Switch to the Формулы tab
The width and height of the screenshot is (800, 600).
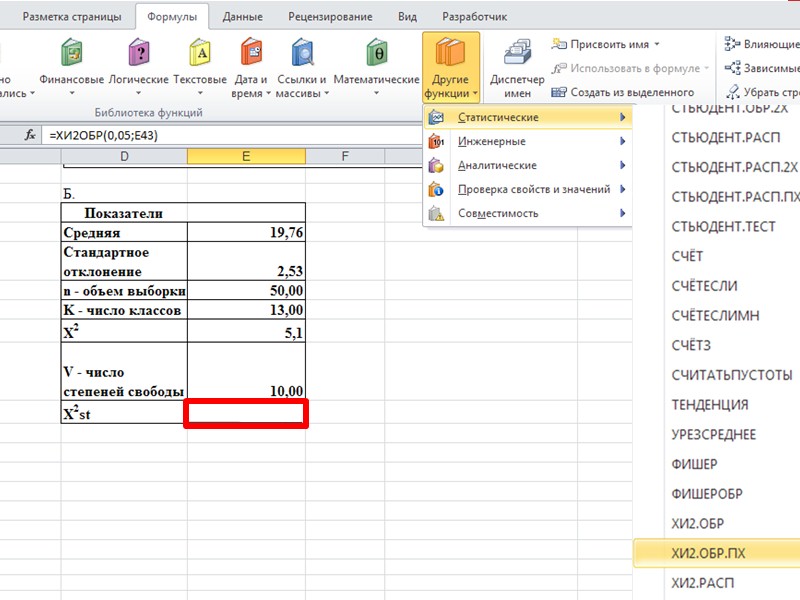point(172,17)
